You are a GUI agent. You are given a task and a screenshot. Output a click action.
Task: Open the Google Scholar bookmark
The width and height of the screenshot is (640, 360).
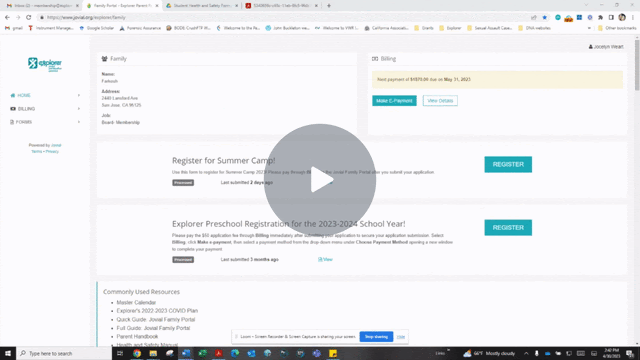coord(97,28)
